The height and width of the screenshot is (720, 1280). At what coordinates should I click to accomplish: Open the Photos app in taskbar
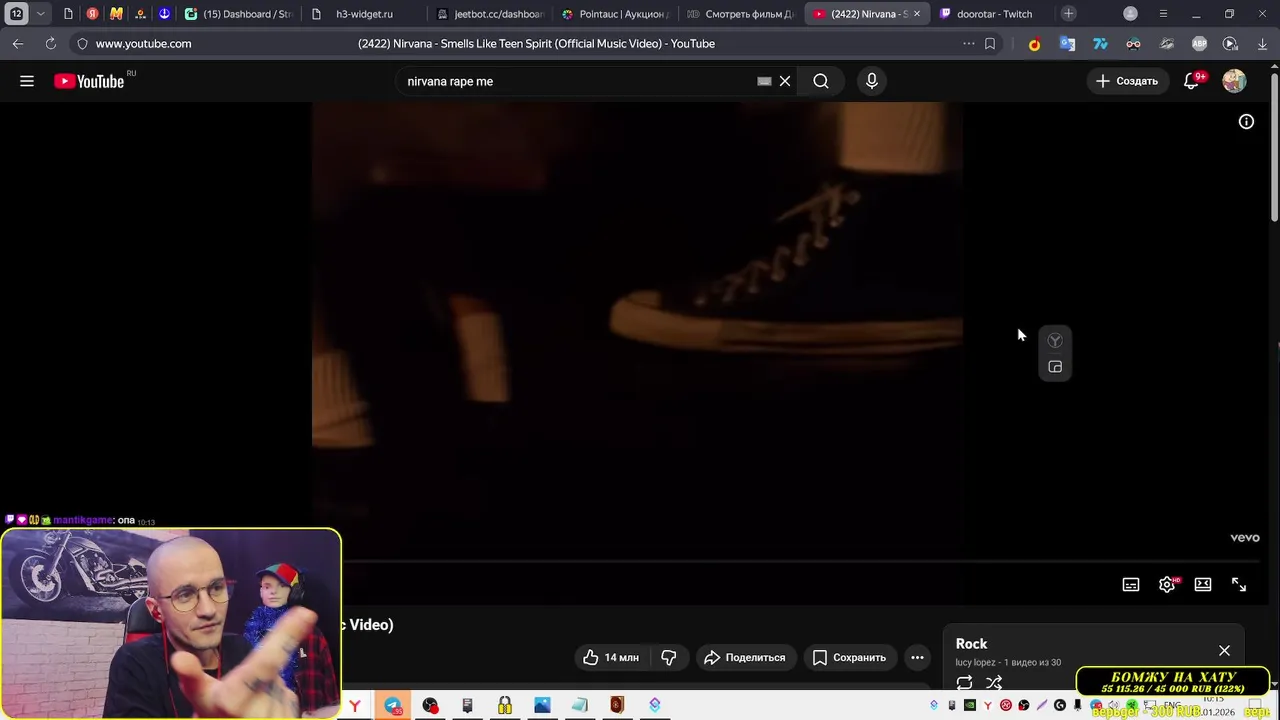coord(542,706)
